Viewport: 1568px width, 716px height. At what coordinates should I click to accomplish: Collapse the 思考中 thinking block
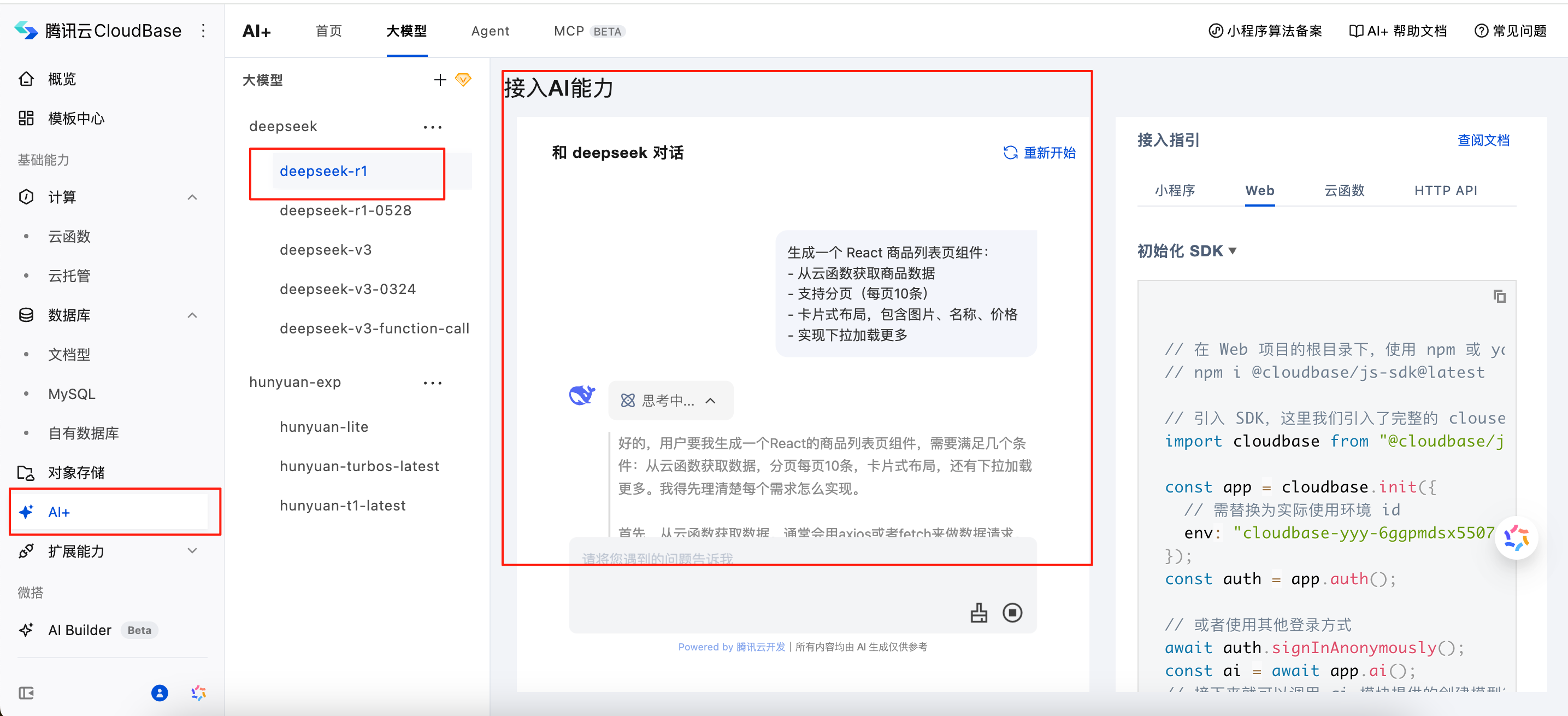670,400
